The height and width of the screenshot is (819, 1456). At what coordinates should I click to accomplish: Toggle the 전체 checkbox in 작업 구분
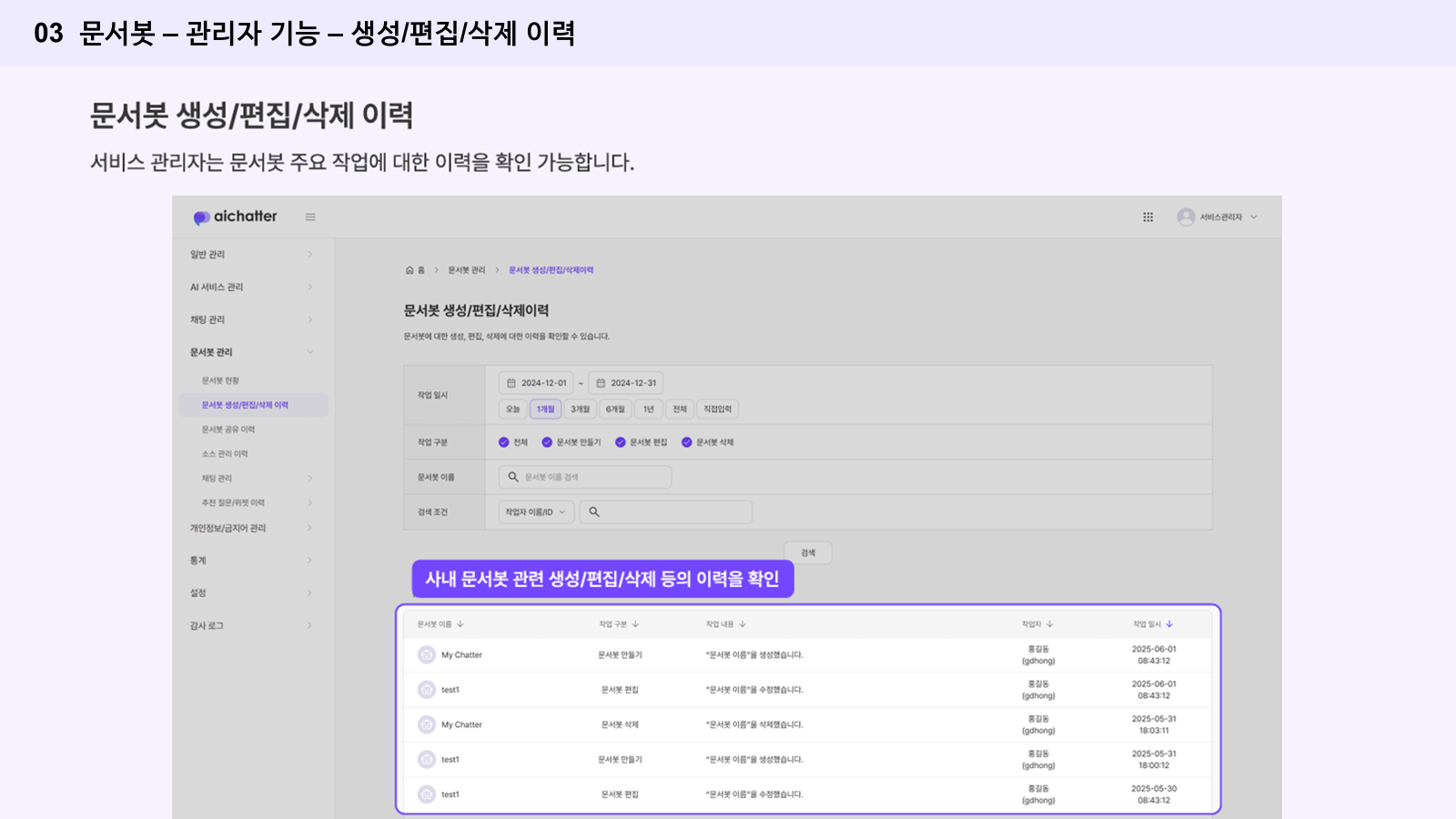click(x=504, y=442)
